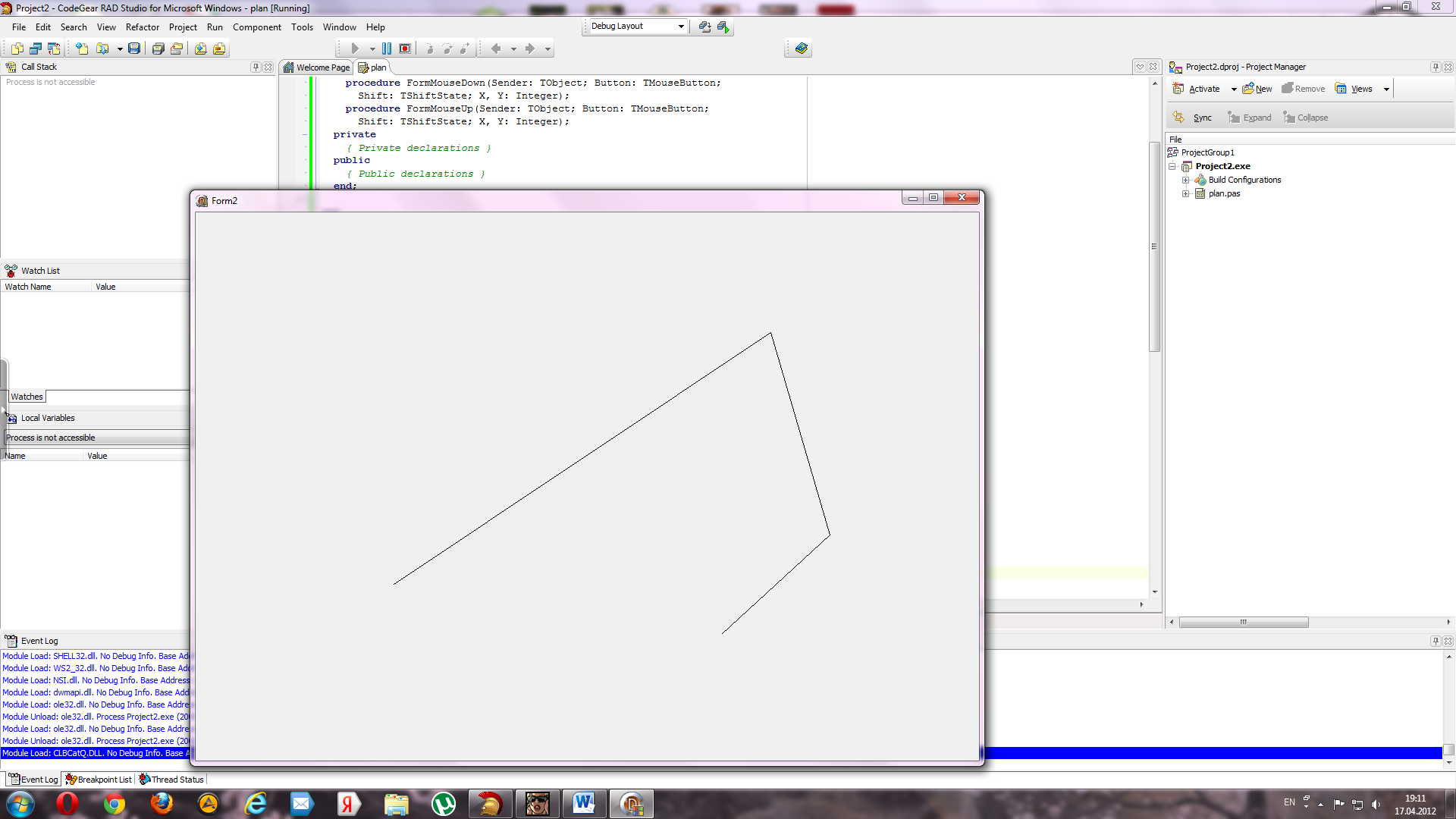The height and width of the screenshot is (819, 1456).
Task: Open the File menu
Action: click(x=19, y=27)
